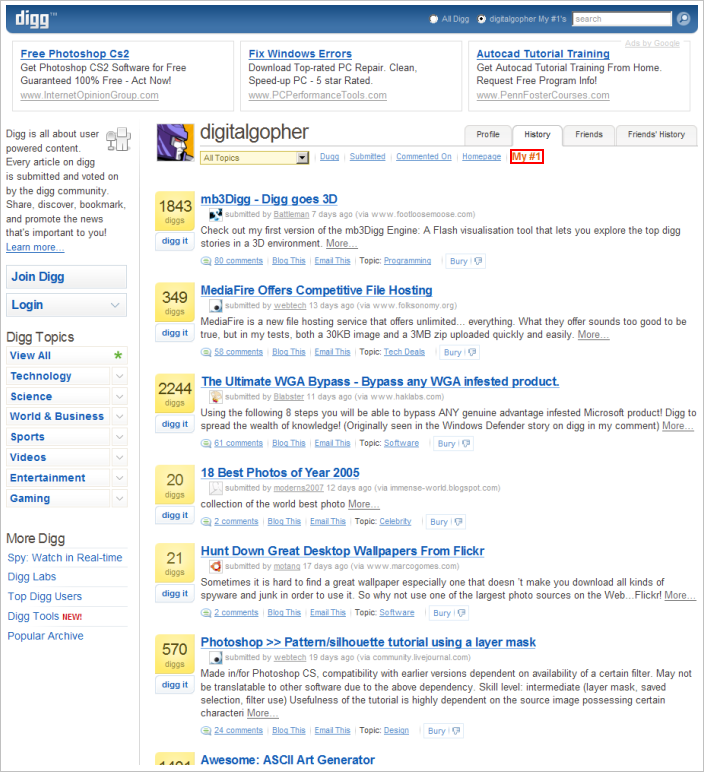This screenshot has height=772, width=704.
Task: Open the Programming topic link
Action: point(407,261)
